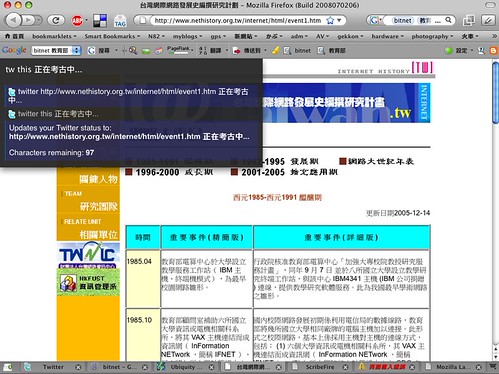Click the browser search box containing bitnet
This screenshot has width=499, height=374.
(413, 21)
